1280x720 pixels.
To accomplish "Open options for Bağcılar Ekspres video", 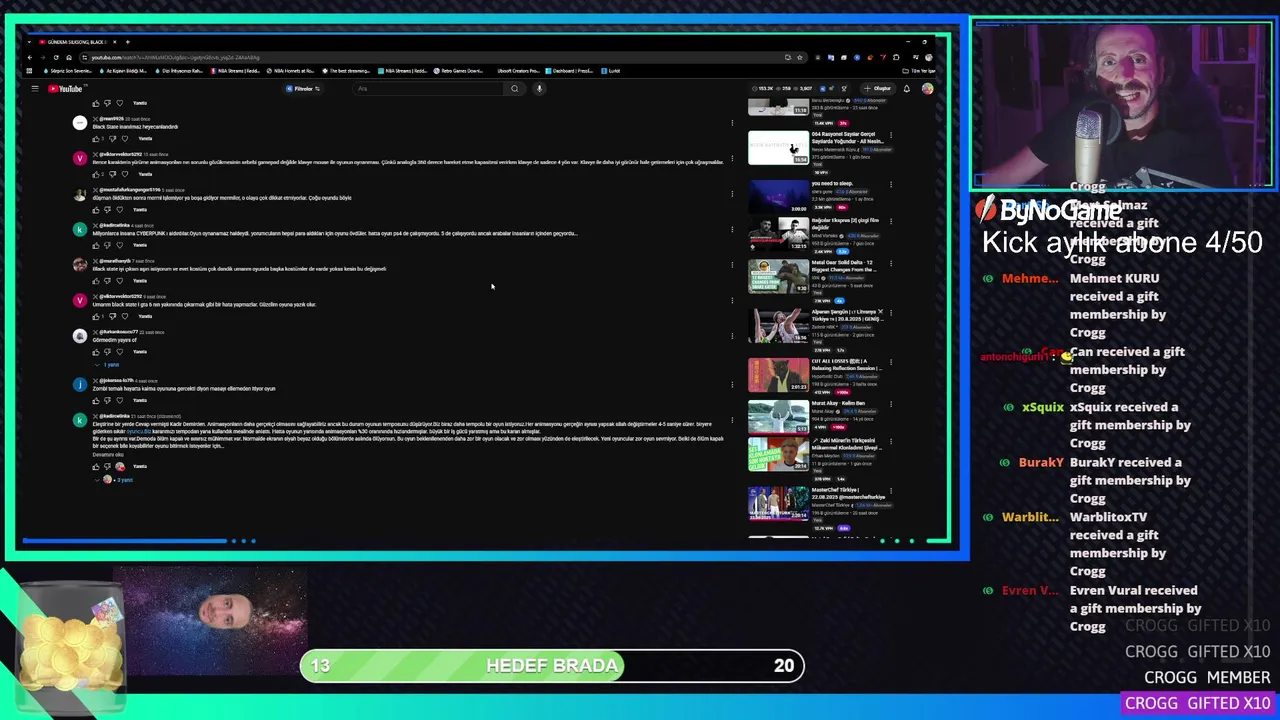I will (x=890, y=221).
